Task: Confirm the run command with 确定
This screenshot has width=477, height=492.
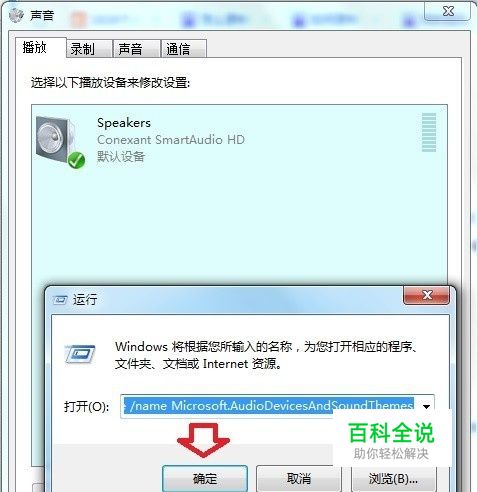Action: click(x=205, y=479)
